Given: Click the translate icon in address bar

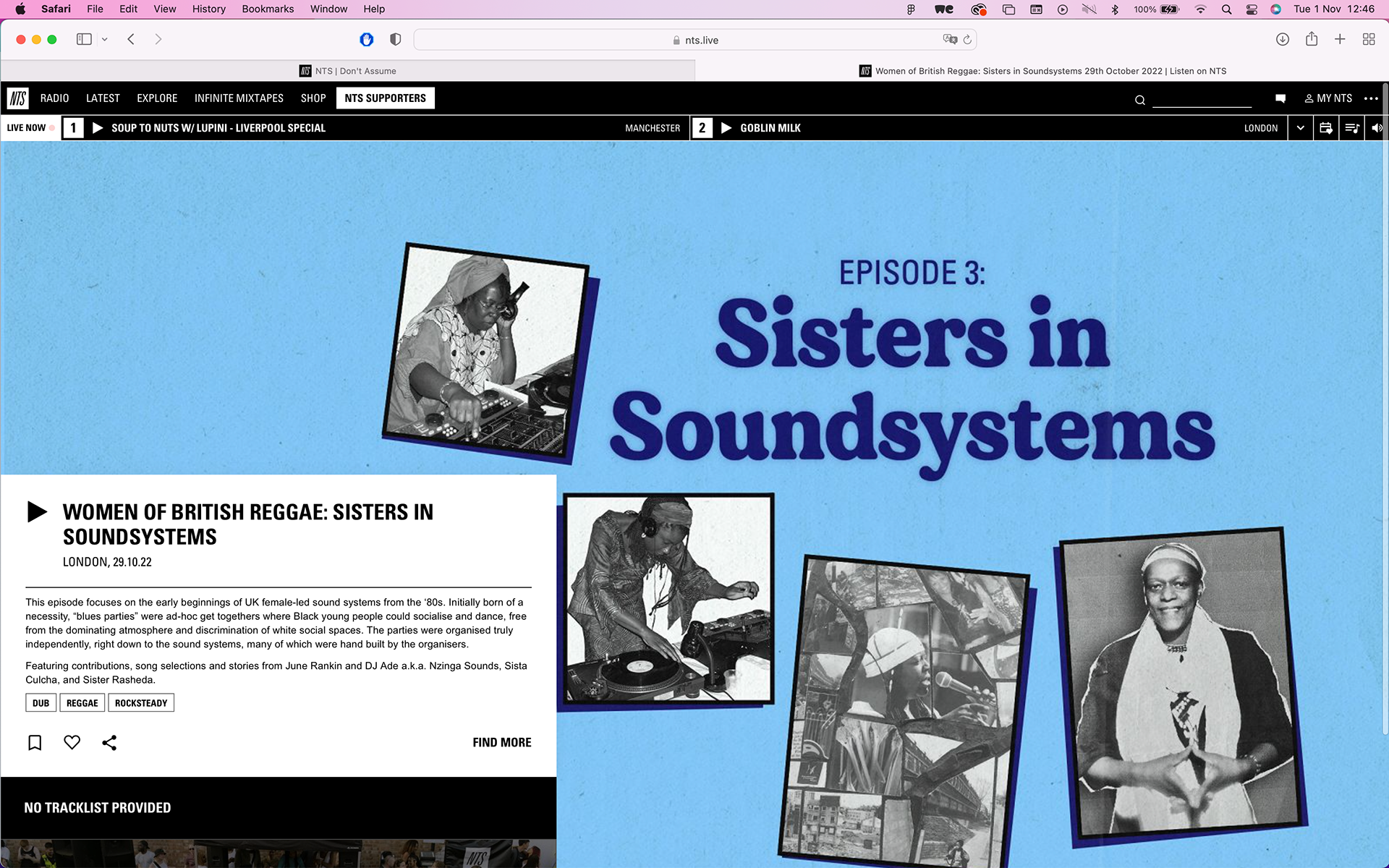Looking at the screenshot, I should (950, 39).
